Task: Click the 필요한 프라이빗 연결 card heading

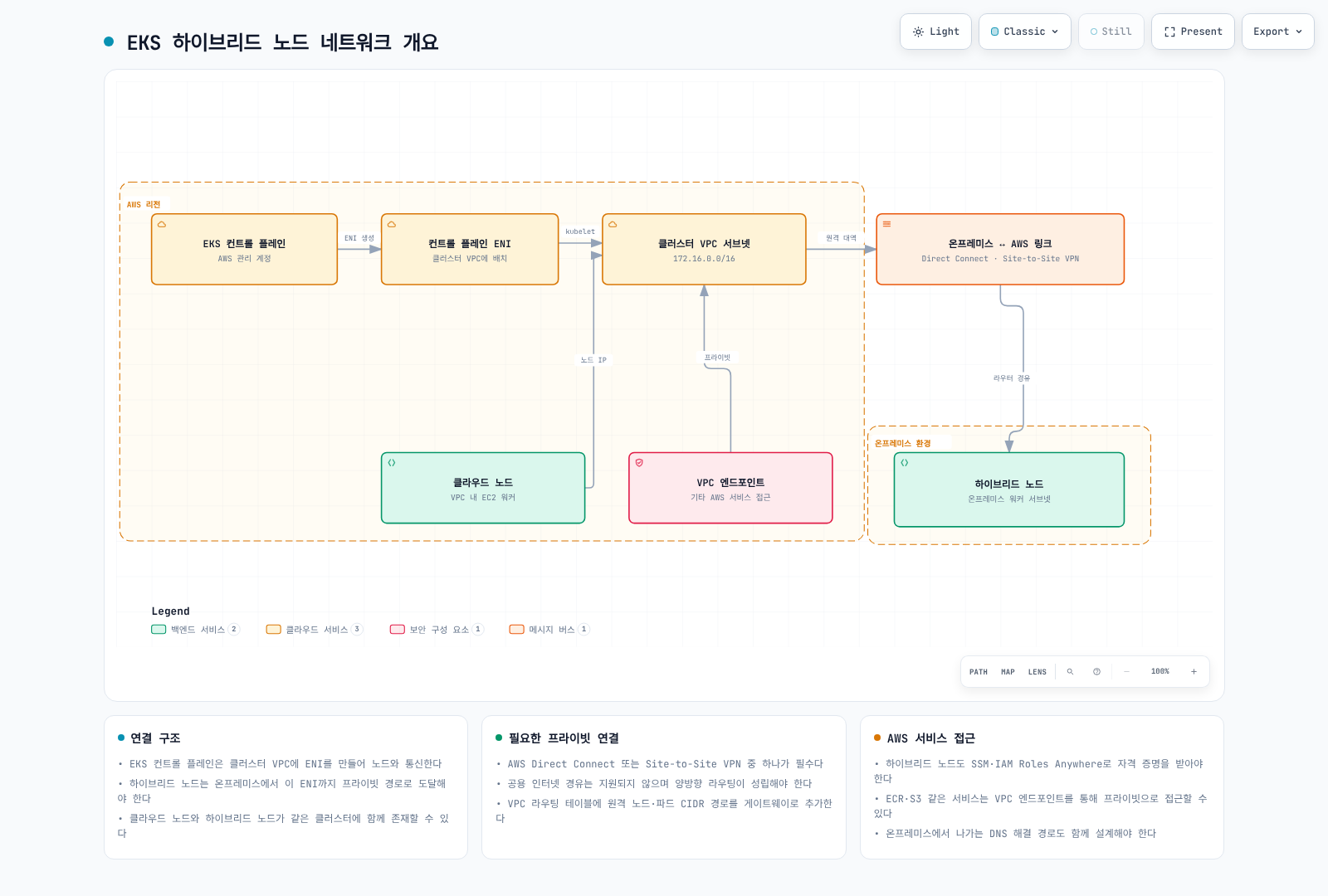Action: [x=564, y=738]
